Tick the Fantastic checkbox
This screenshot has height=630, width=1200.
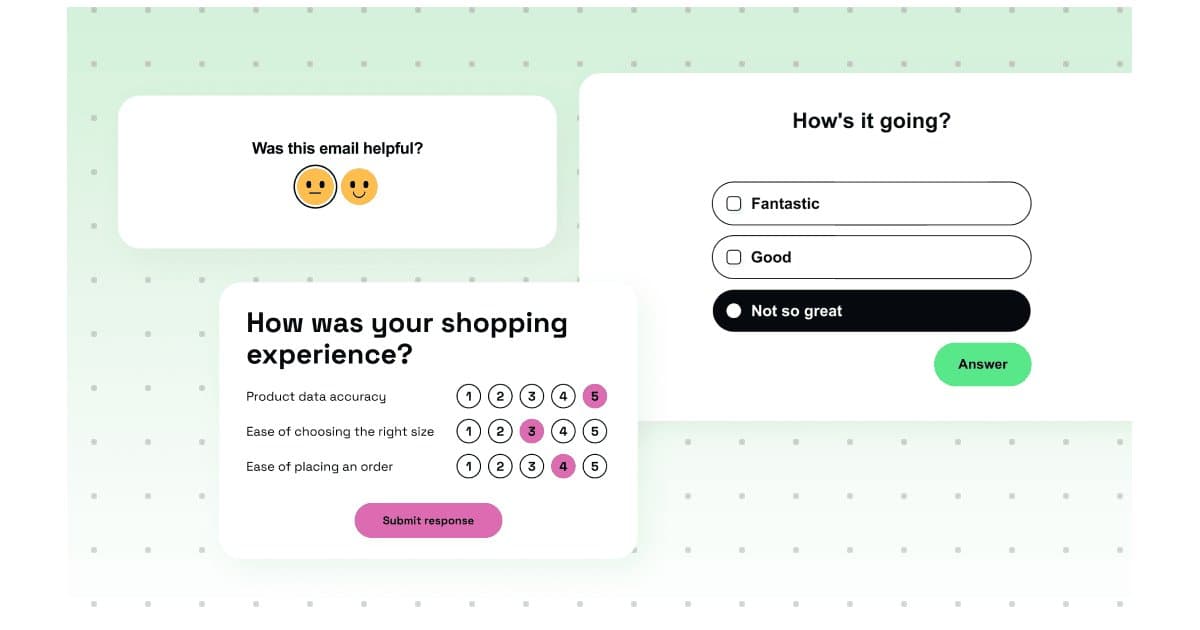click(x=734, y=203)
